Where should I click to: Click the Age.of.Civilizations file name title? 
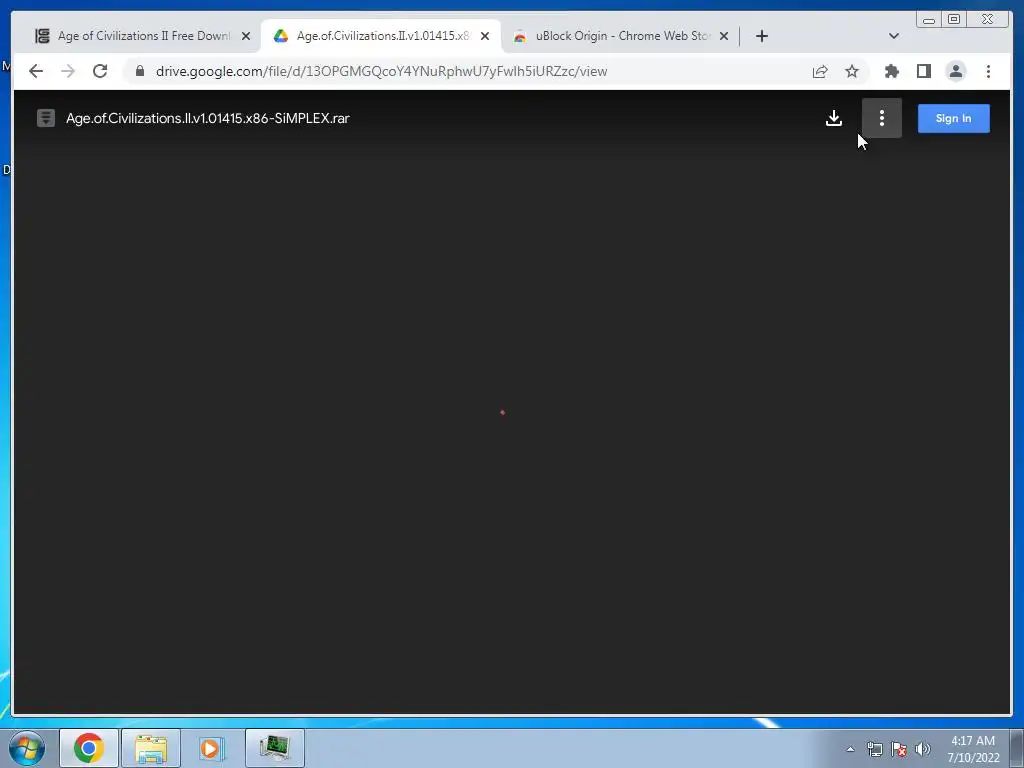pyautogui.click(x=208, y=118)
